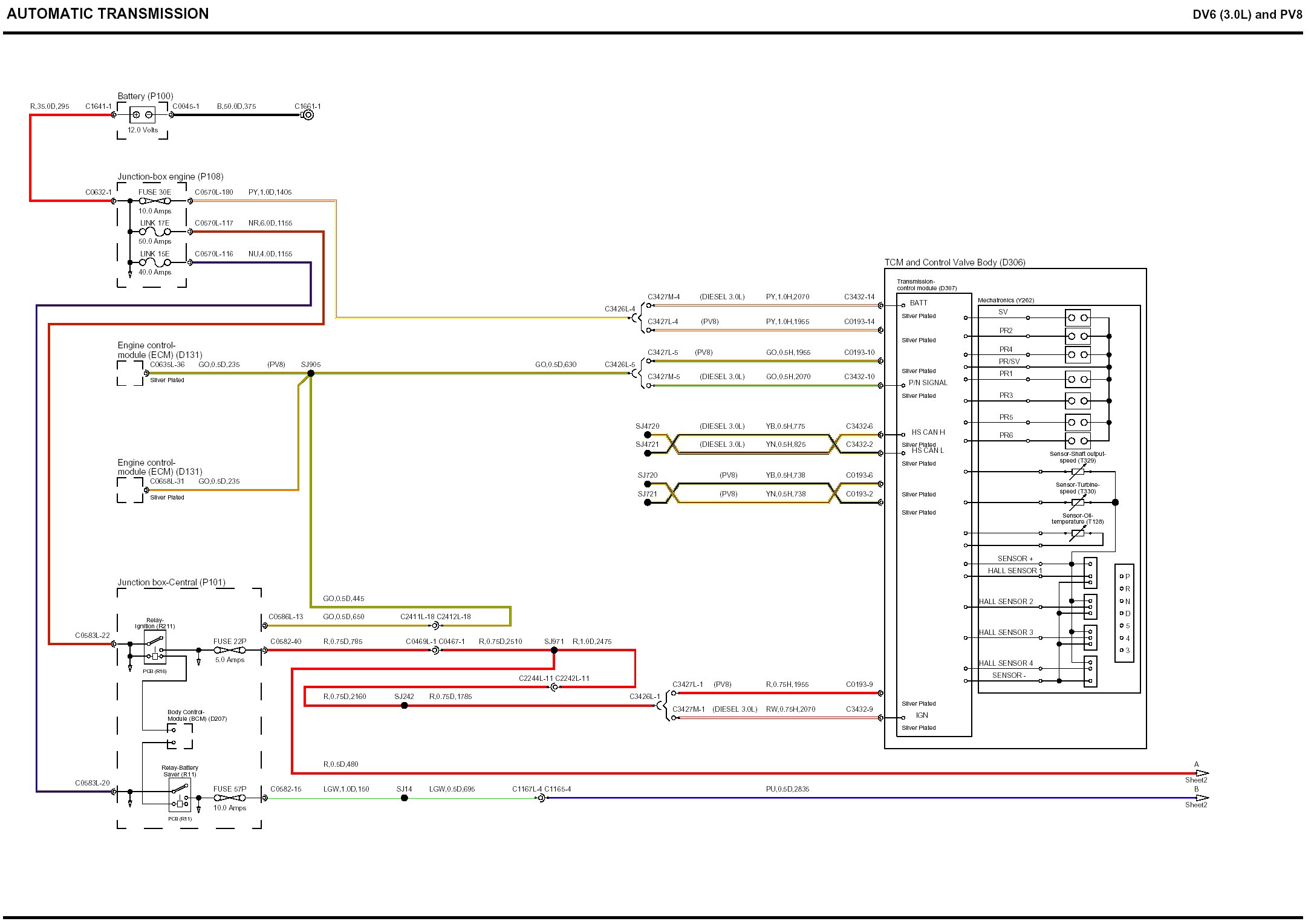The width and height of the screenshot is (1314, 924).
Task: Click the BATT pin label
Action: (x=919, y=303)
